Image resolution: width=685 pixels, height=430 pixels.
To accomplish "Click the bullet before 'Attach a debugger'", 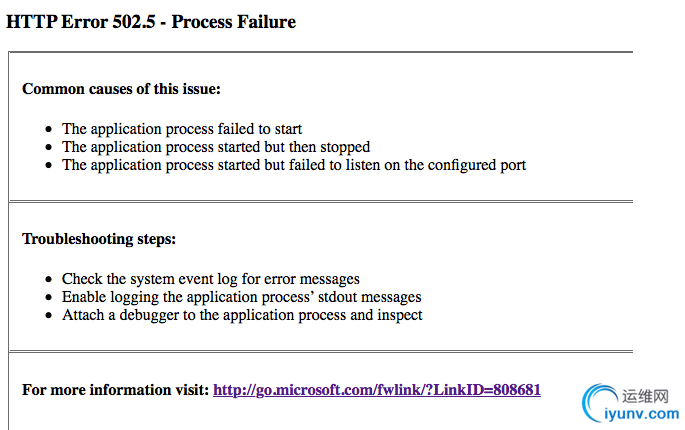I will coord(48,316).
